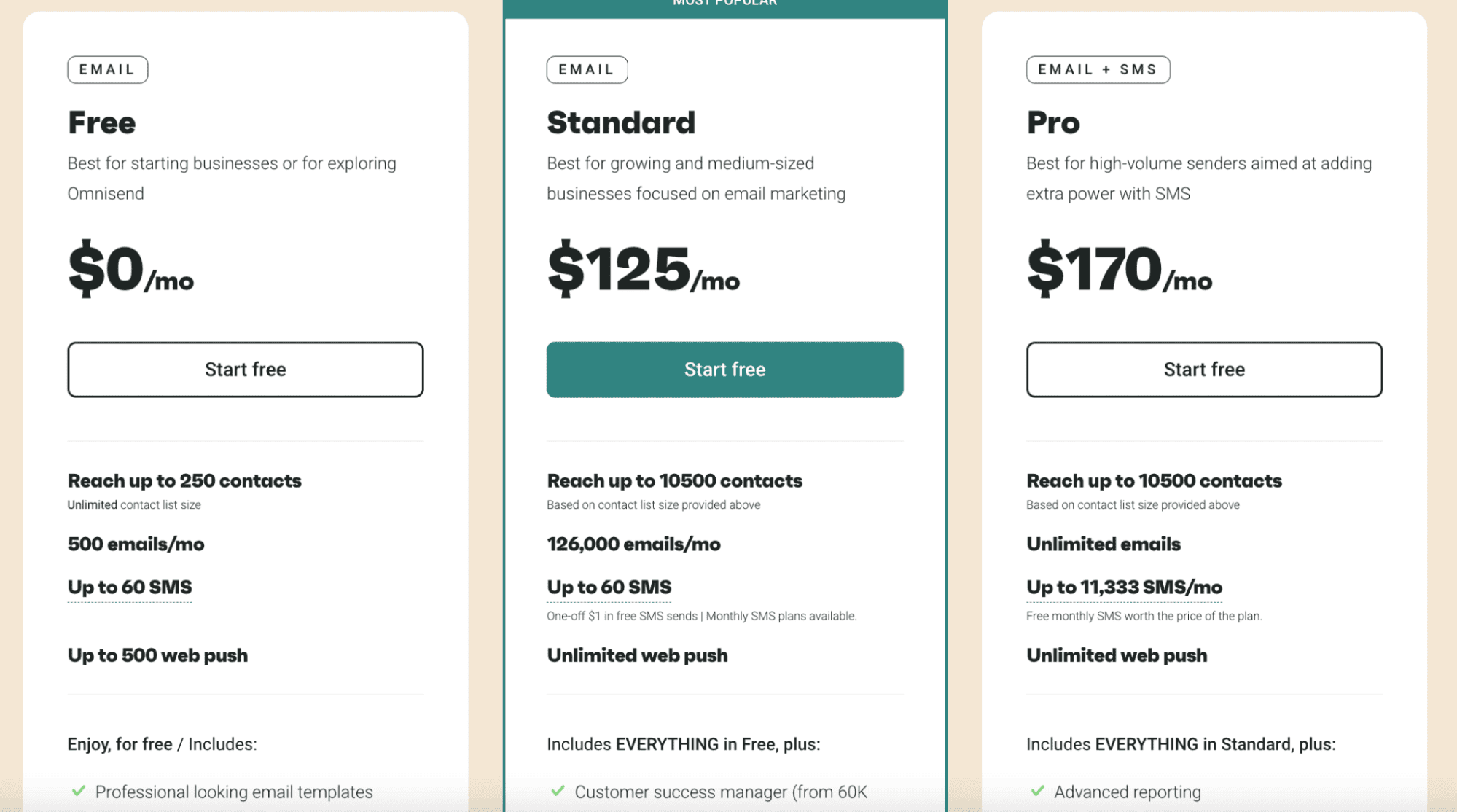
Task: Click the Pro plan heading
Action: click(x=1053, y=122)
